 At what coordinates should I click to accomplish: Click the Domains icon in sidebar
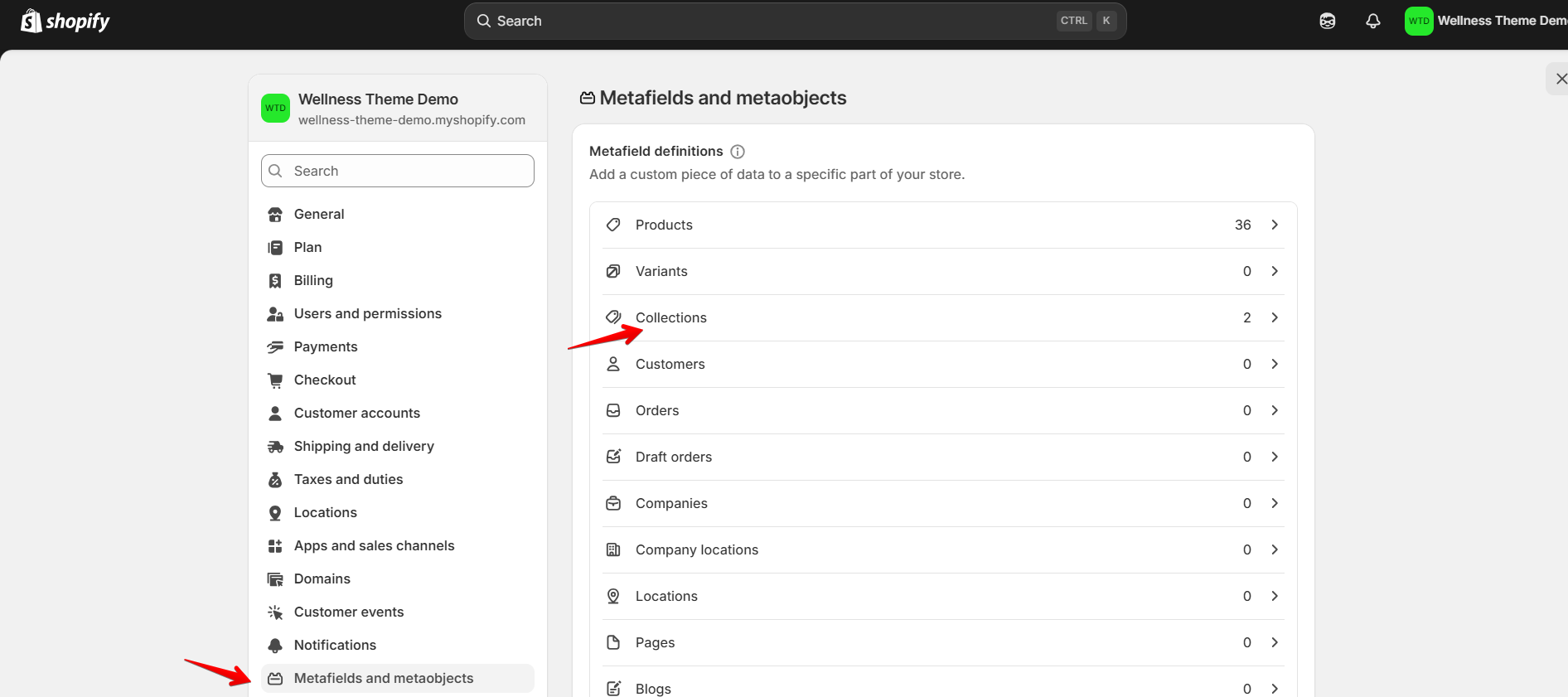pos(275,579)
